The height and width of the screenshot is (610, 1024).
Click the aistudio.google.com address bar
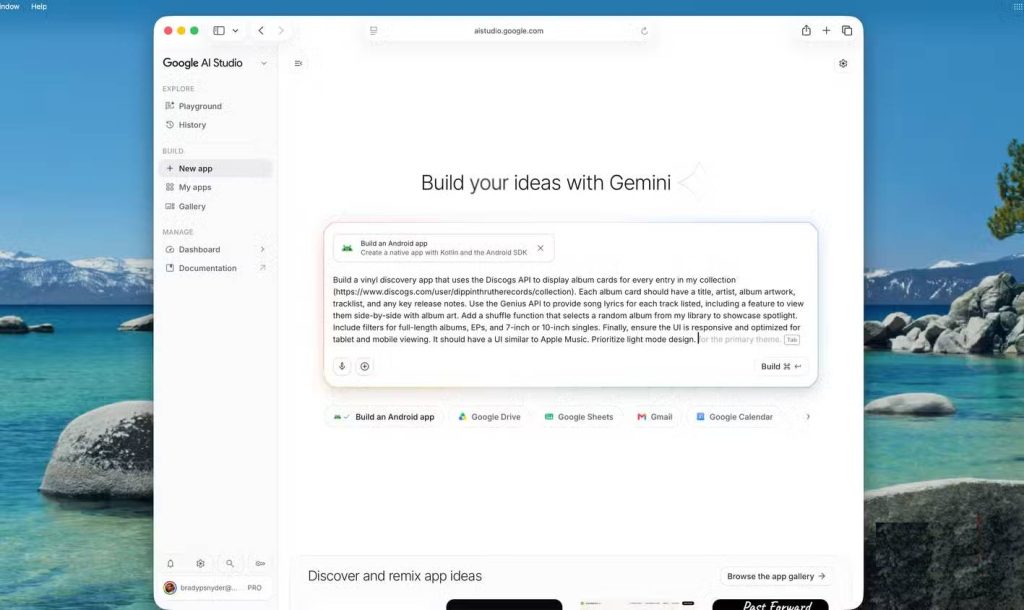pyautogui.click(x=509, y=31)
